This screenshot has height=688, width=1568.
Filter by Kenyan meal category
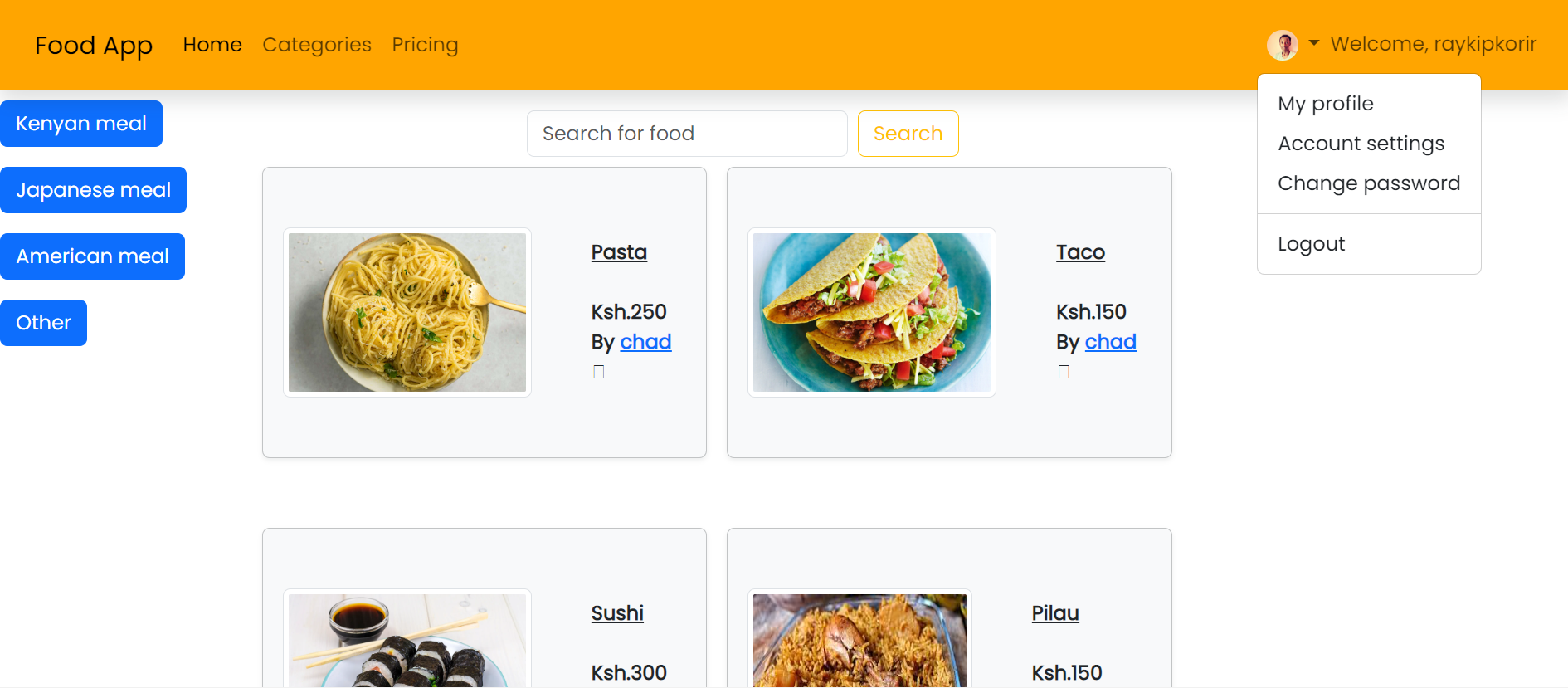(x=81, y=123)
